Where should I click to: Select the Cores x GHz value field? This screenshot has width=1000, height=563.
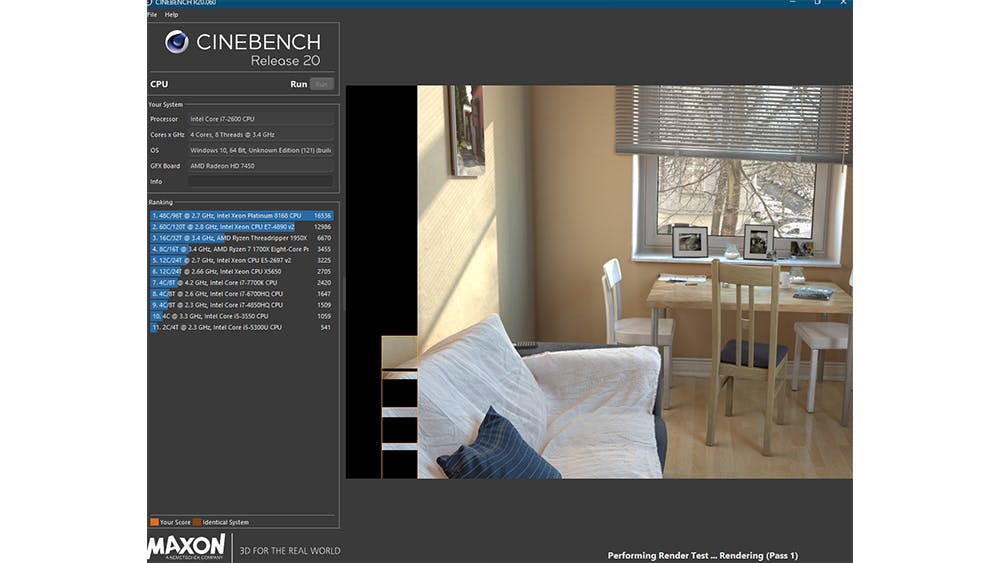(260, 135)
